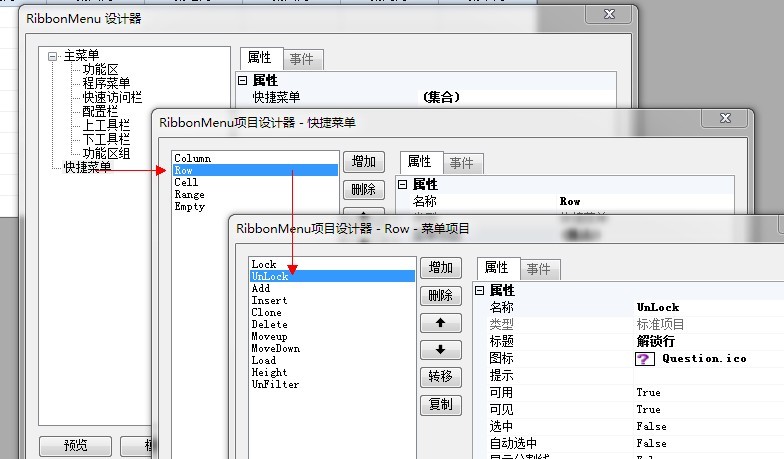784x459 pixels.
Task: Collapse the 主菜单 tree node
Action: point(52,56)
